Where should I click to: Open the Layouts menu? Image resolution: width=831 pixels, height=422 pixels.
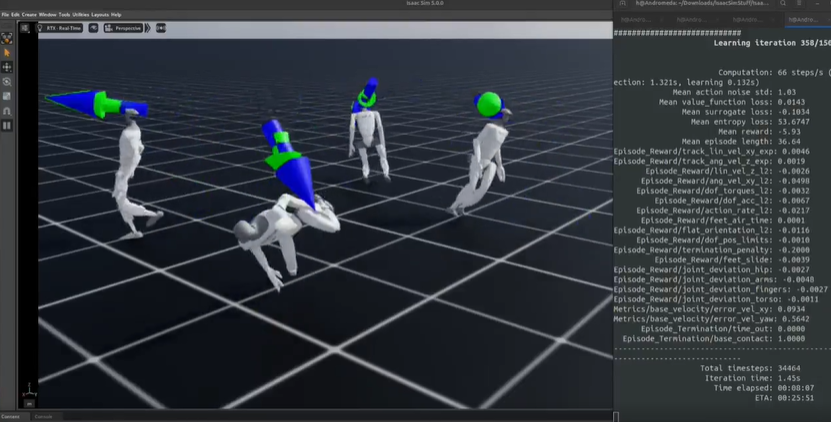point(99,15)
